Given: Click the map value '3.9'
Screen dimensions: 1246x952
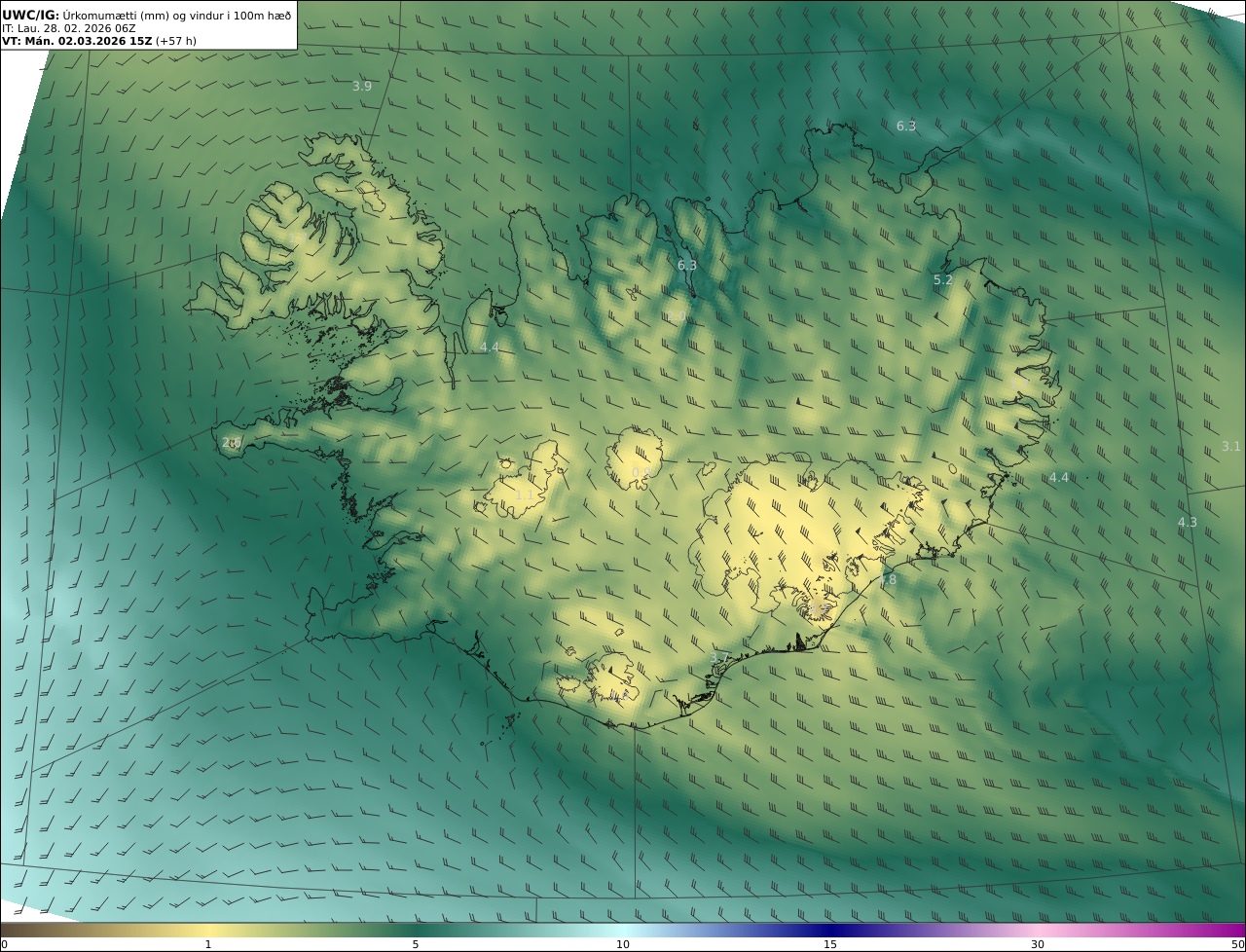Looking at the screenshot, I should click(x=362, y=87).
